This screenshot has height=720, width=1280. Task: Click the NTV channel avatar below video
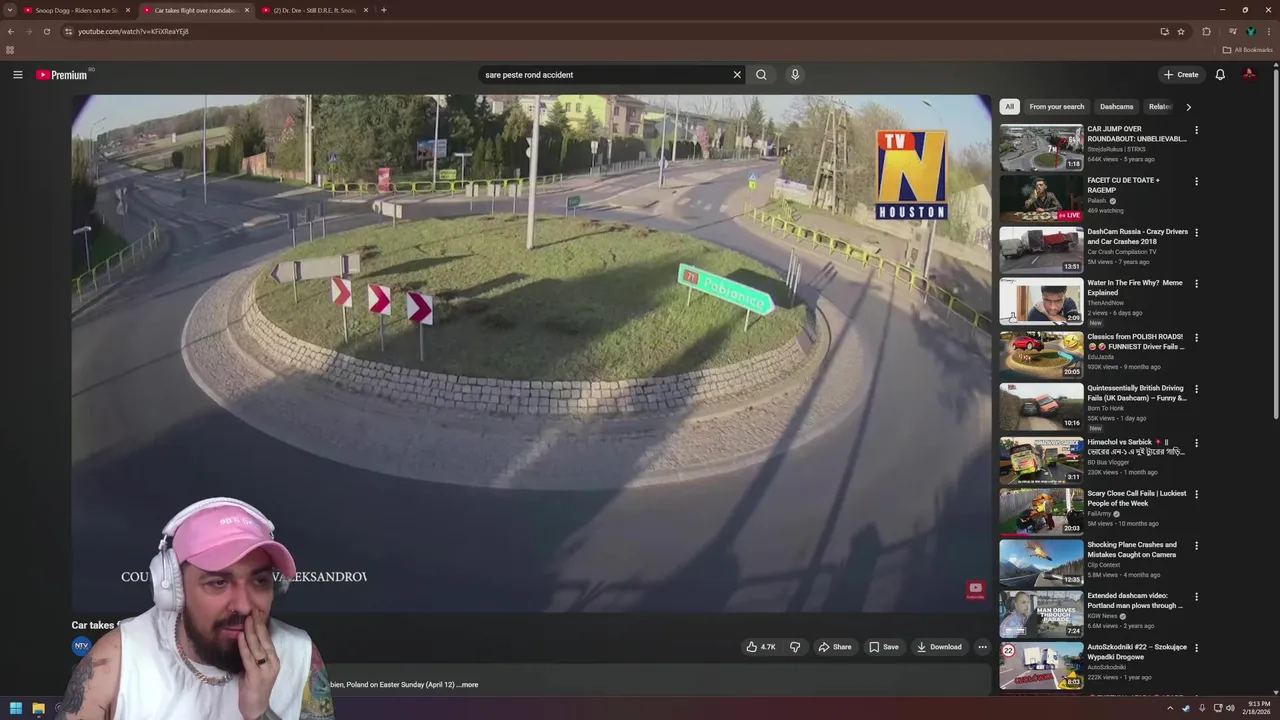(81, 646)
